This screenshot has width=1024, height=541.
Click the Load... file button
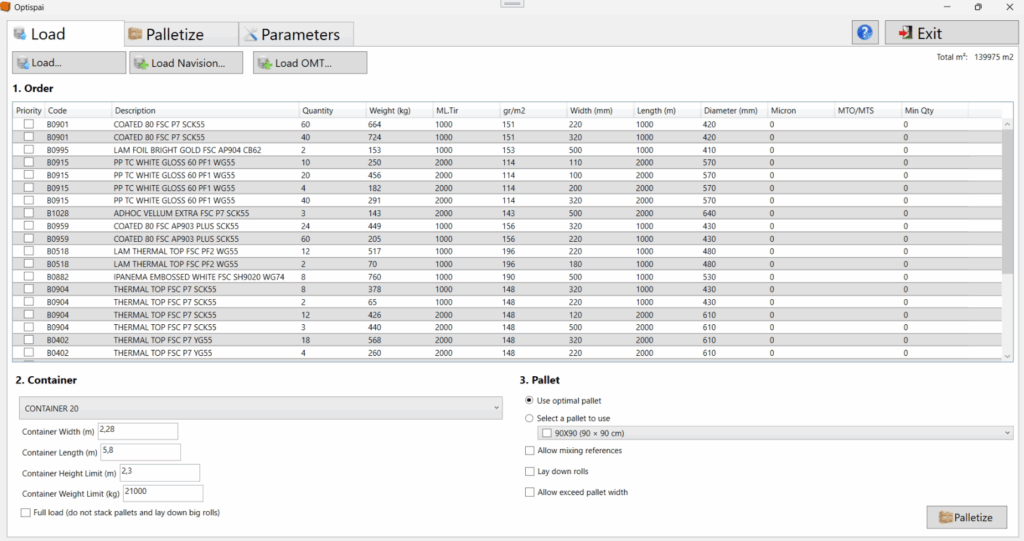coord(69,63)
